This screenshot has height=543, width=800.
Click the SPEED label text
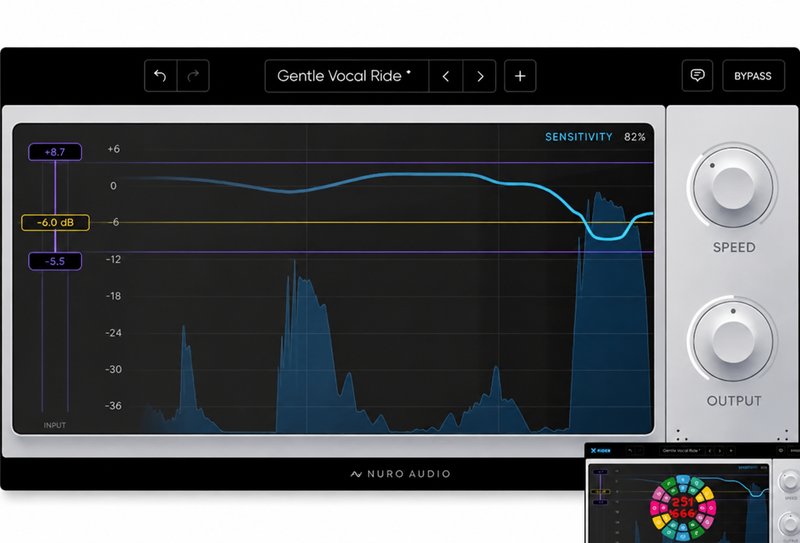coord(734,248)
